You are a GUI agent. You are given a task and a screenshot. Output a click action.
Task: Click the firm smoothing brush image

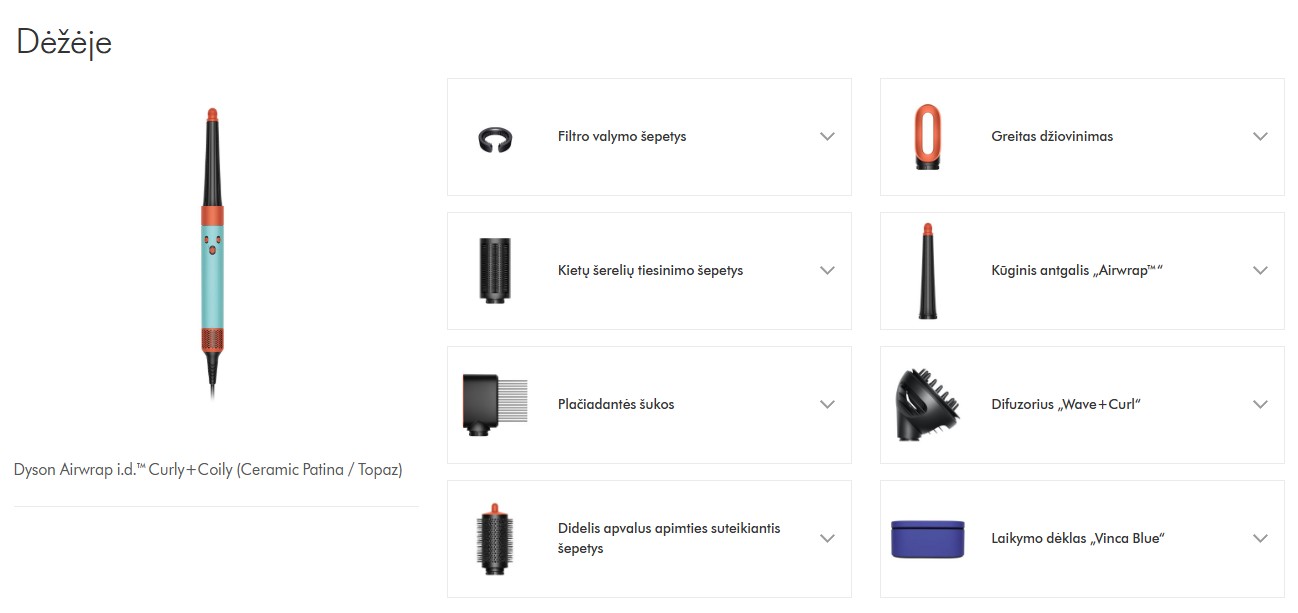[x=495, y=271]
